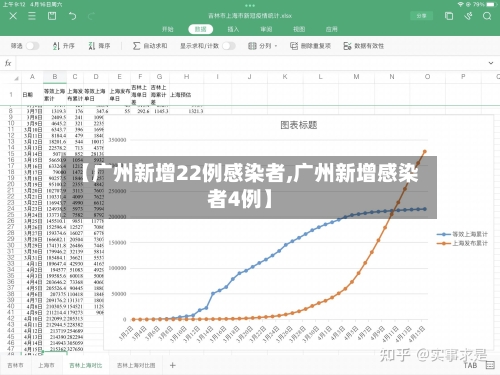Select the 350000 chart axis label
This screenshot has width=500, height=375.
117,140
